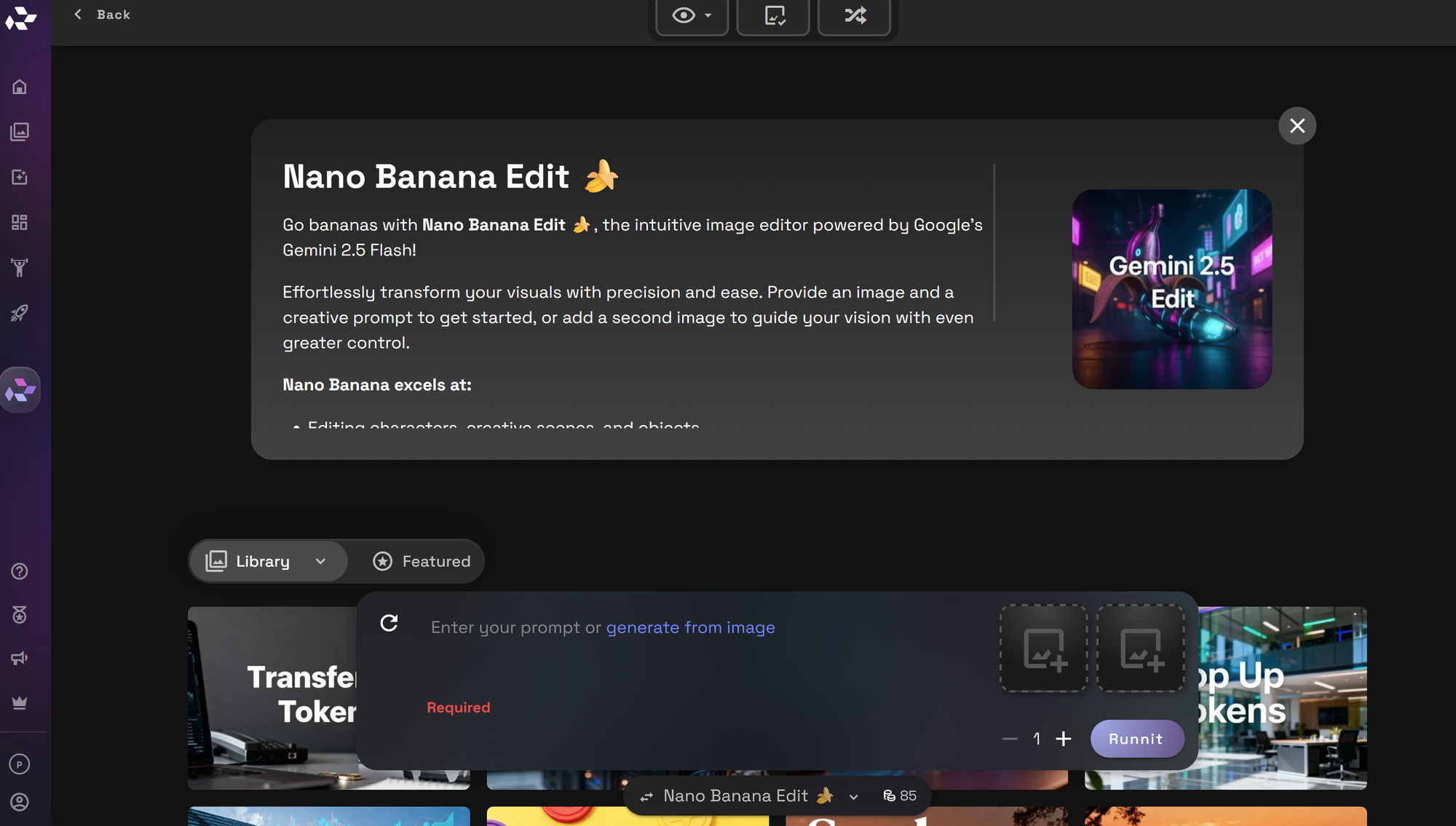Click the crown upgrade icon
Viewport: 1456px width, 826px height.
(20, 703)
